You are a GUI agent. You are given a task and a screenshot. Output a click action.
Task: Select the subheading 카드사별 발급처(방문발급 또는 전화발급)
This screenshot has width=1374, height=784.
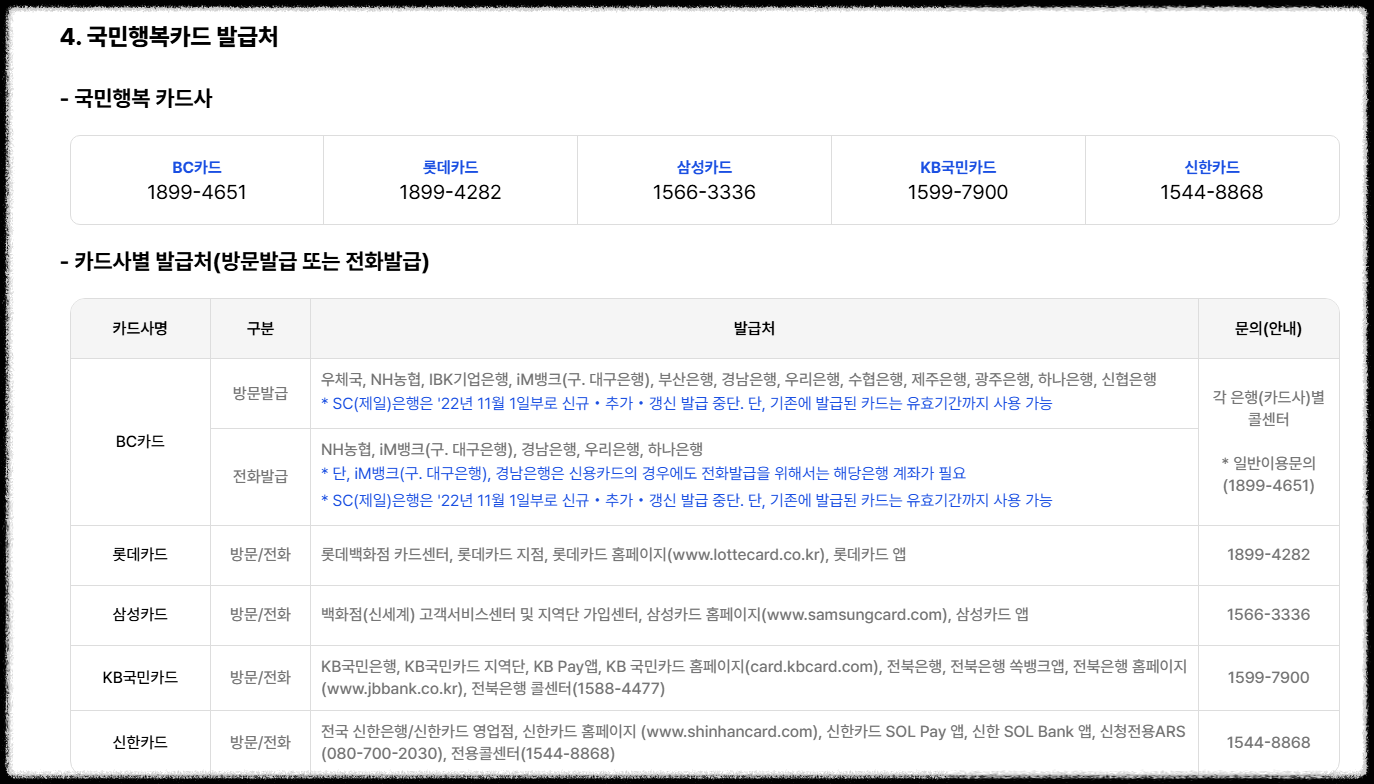click(x=245, y=262)
